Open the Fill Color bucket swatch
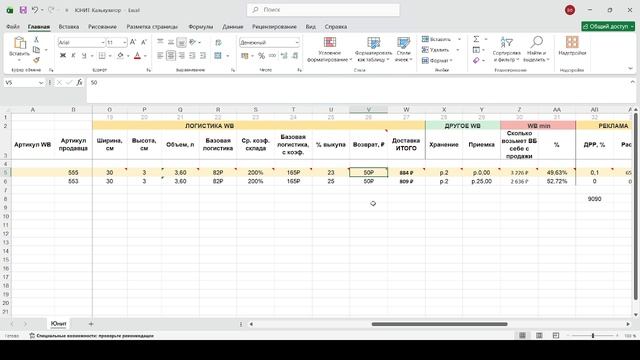The width and height of the screenshot is (640, 360). pyautogui.click(x=120, y=56)
